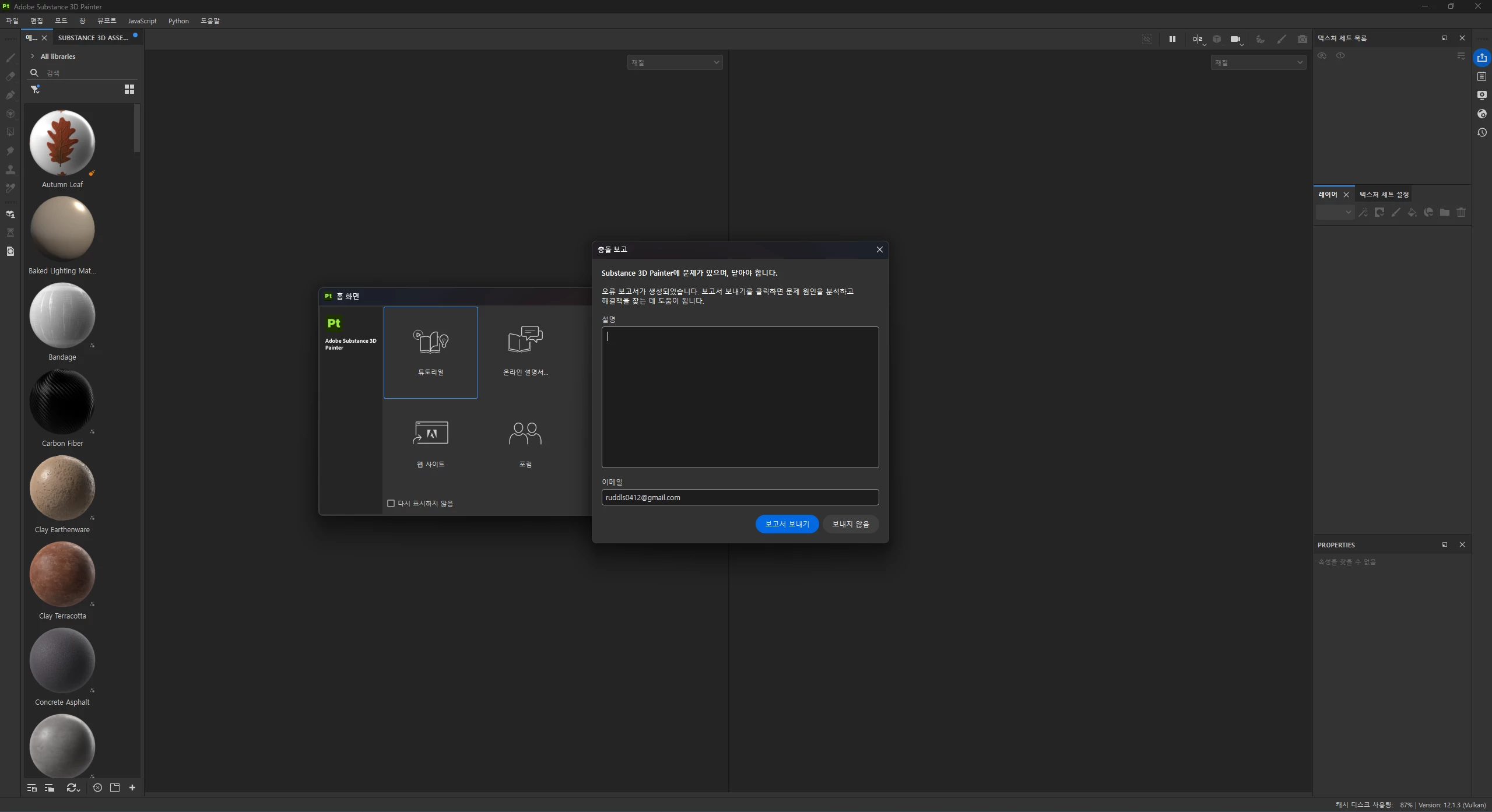This screenshot has width=1492, height=812.
Task: Open texture set list options menu
Action: click(1461, 56)
